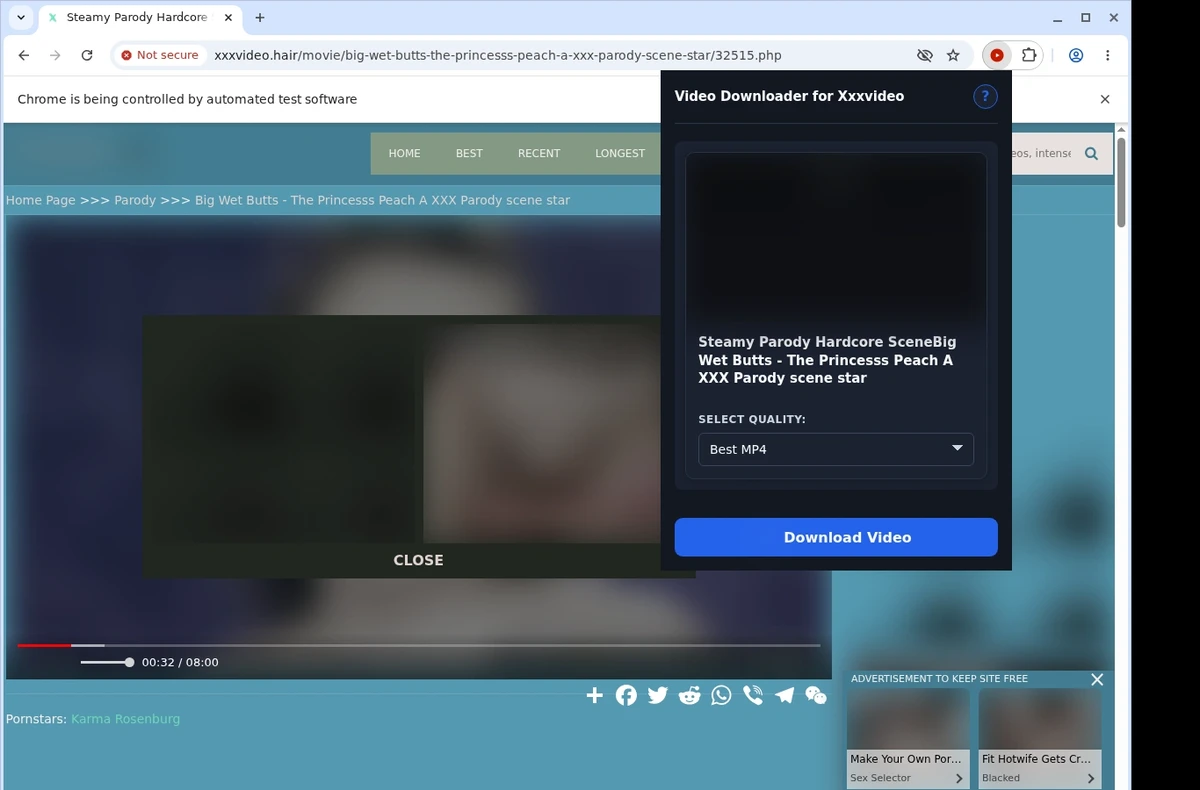
Task: Click the plus icon for more share options
Action: point(594,695)
